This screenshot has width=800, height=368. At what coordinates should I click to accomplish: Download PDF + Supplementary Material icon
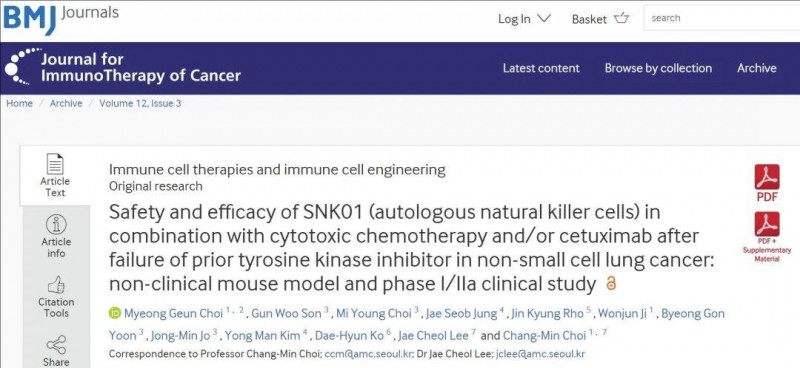(767, 224)
